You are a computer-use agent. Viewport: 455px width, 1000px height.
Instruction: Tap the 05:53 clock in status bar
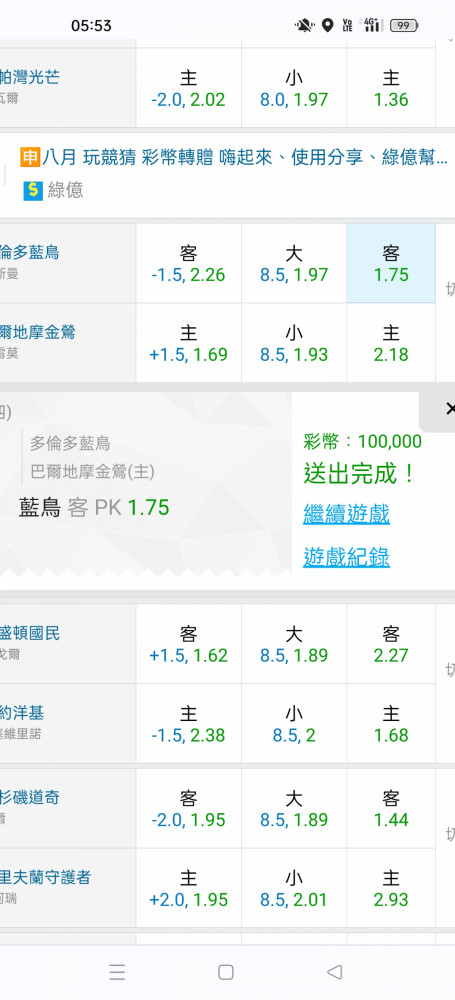click(91, 26)
